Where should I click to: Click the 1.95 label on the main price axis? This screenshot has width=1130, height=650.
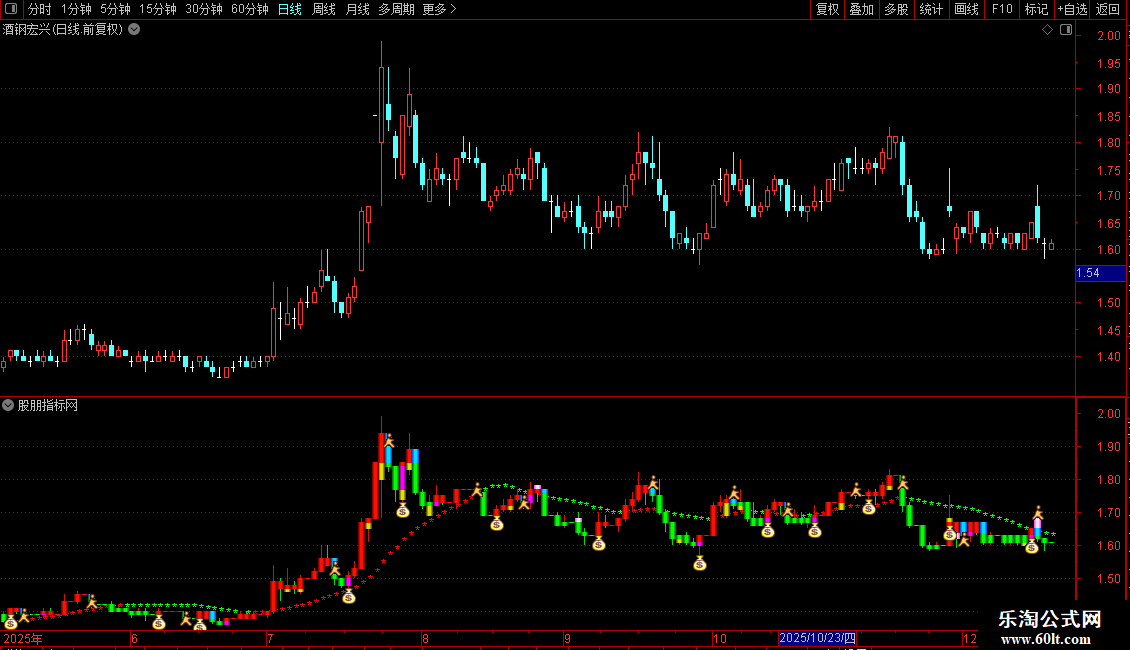coord(1108,63)
